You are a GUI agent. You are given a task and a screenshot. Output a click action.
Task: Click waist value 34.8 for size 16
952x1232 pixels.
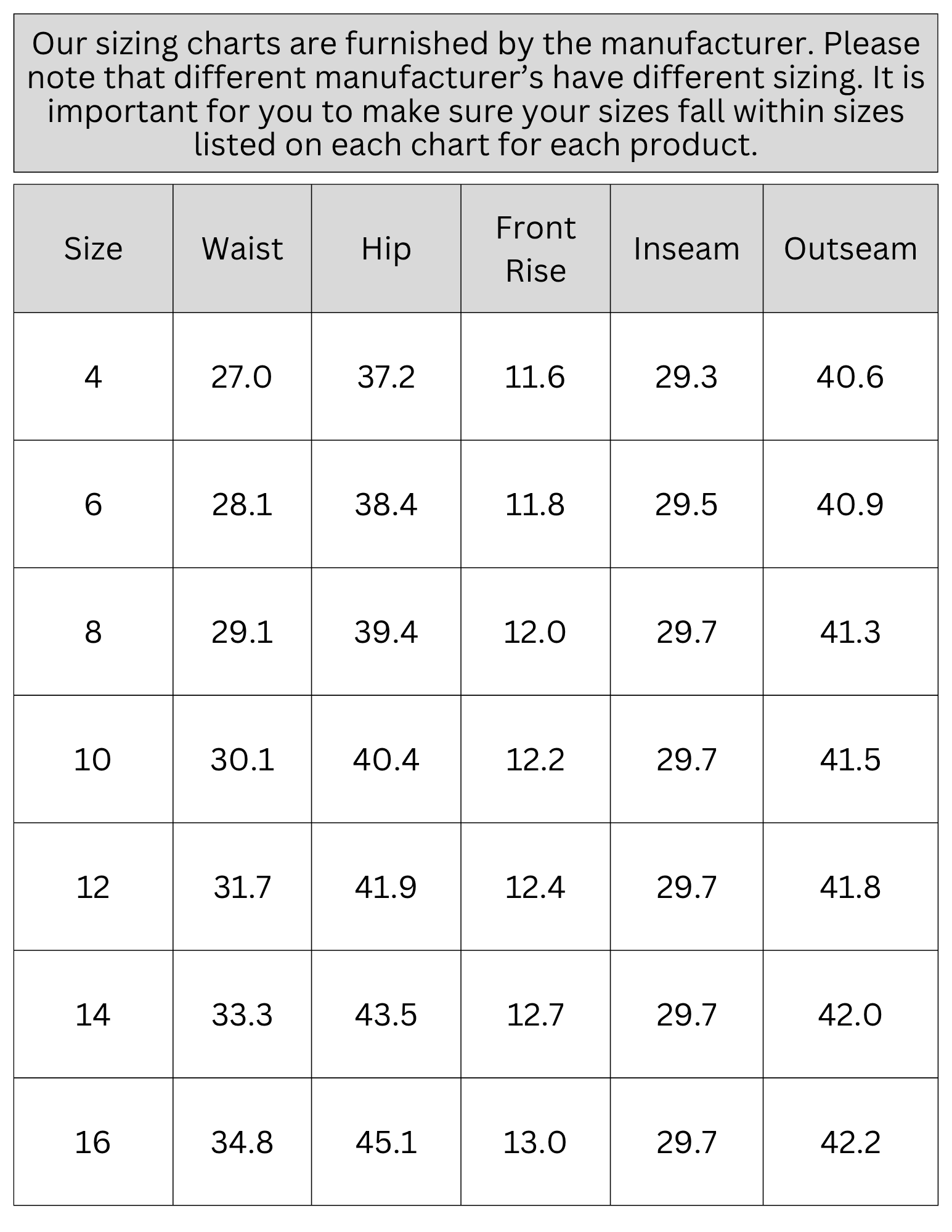tap(242, 1142)
